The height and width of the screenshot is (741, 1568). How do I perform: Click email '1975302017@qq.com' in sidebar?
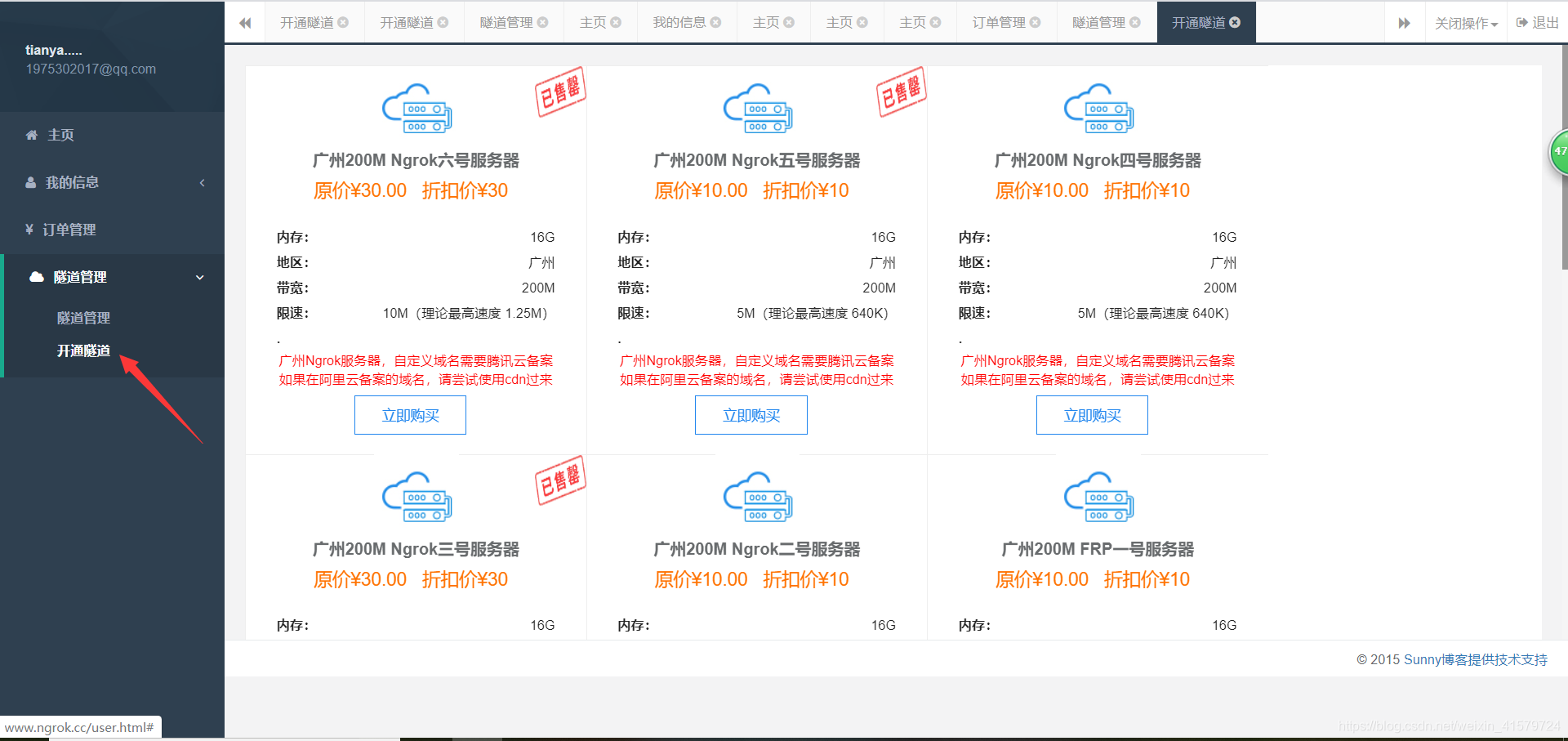[91, 69]
